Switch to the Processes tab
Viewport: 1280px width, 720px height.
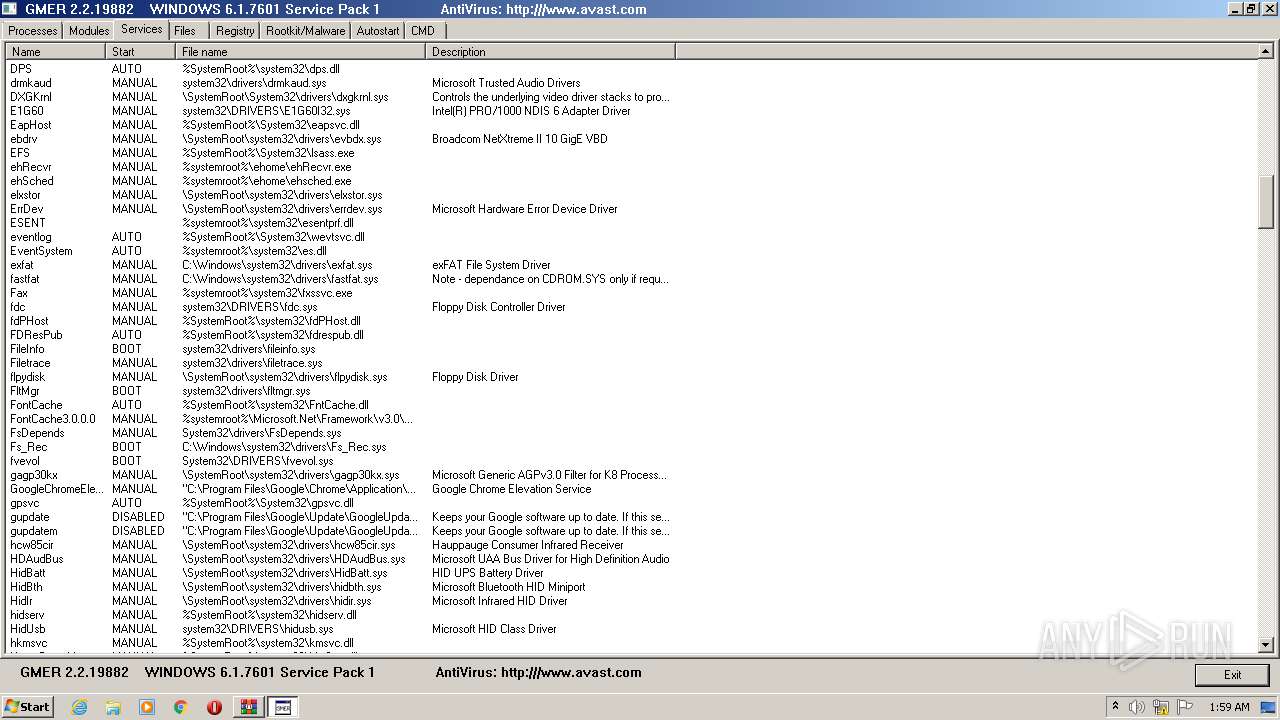pyautogui.click(x=33, y=31)
